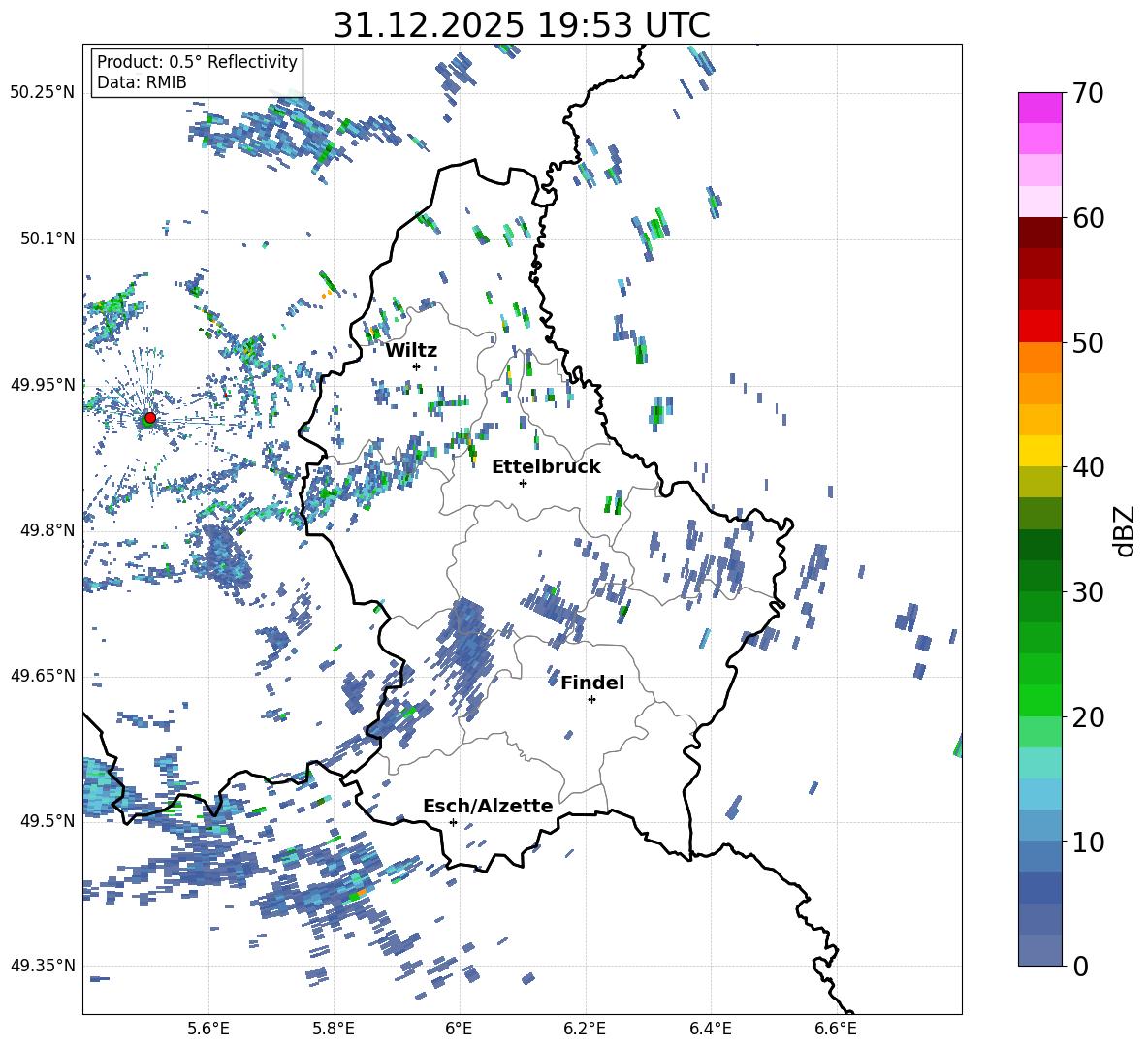Screen dimensions: 1148x1048
Task: Click the 49.8°N latitude label
Action: [47, 530]
